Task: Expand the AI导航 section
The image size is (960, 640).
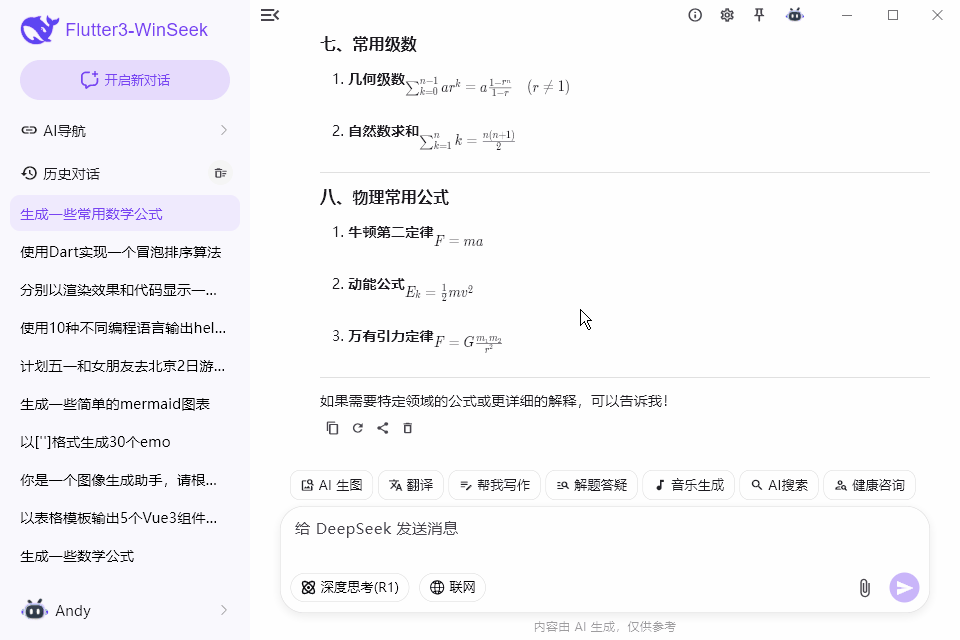Action: tap(124, 130)
